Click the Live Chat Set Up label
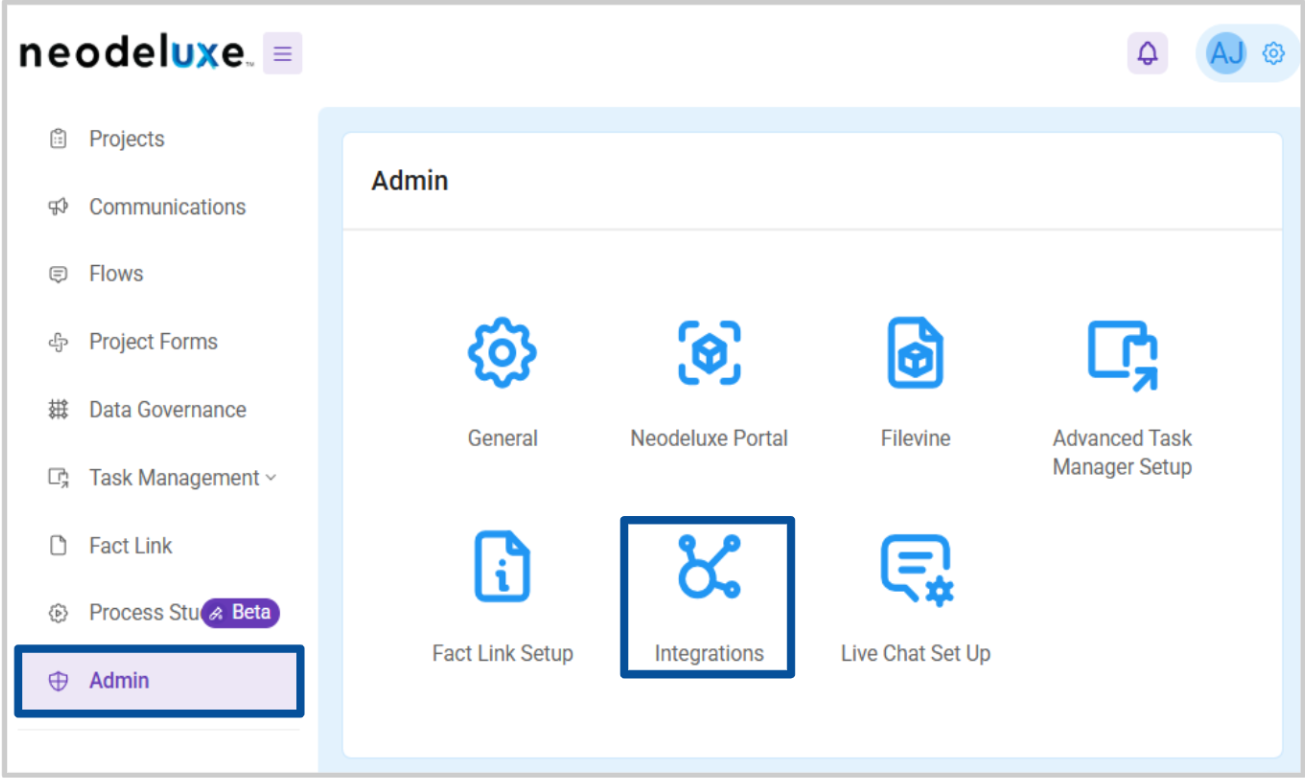This screenshot has width=1305, height=780. point(916,654)
